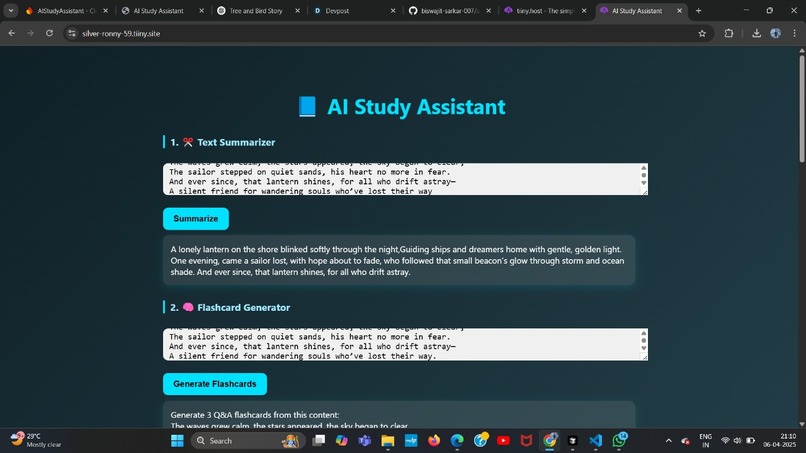806x453 pixels.
Task: Open Task View from taskbar
Action: (319, 441)
